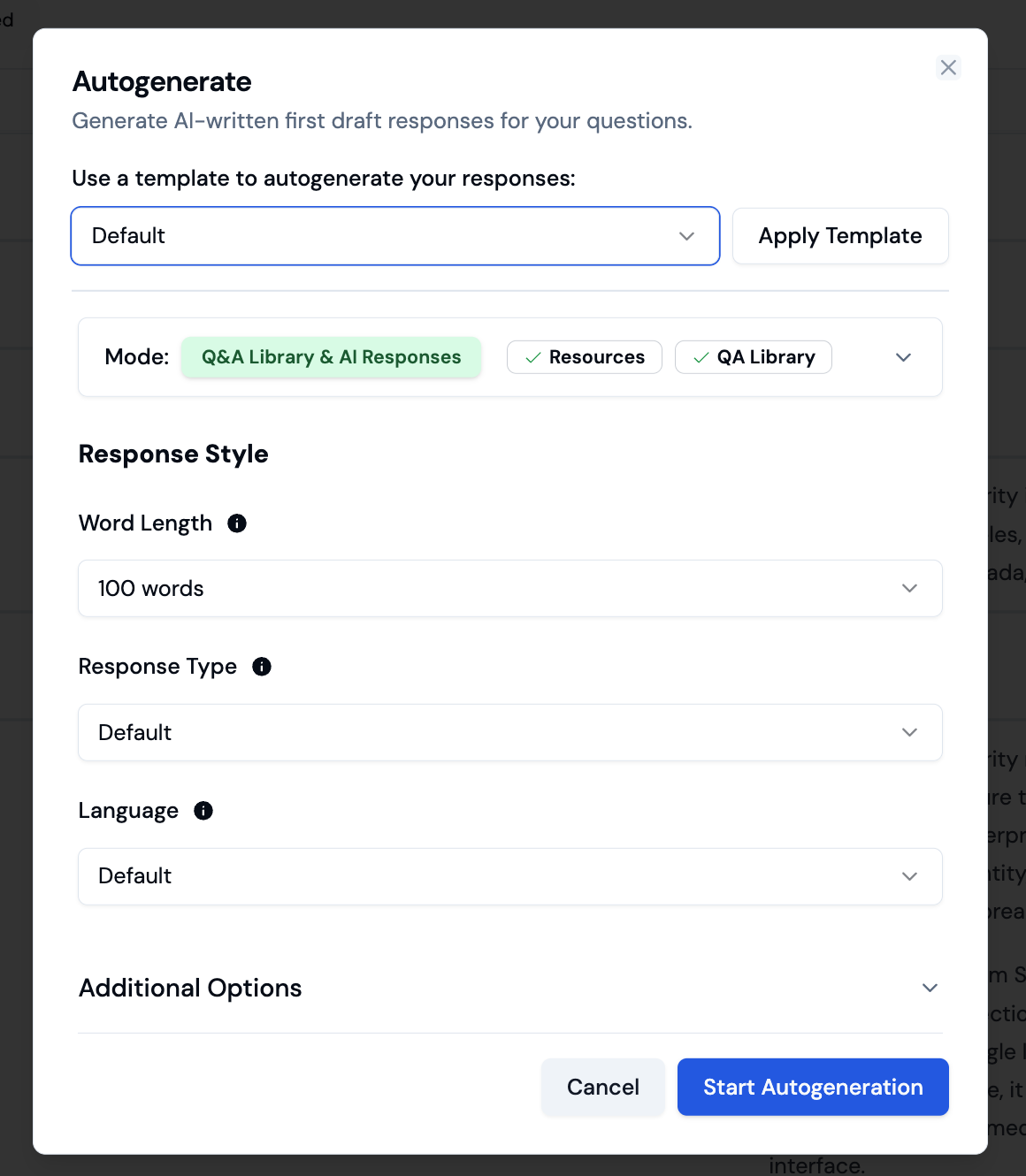1026x1176 pixels.
Task: Click the Start Autogeneration button
Action: tap(812, 1087)
